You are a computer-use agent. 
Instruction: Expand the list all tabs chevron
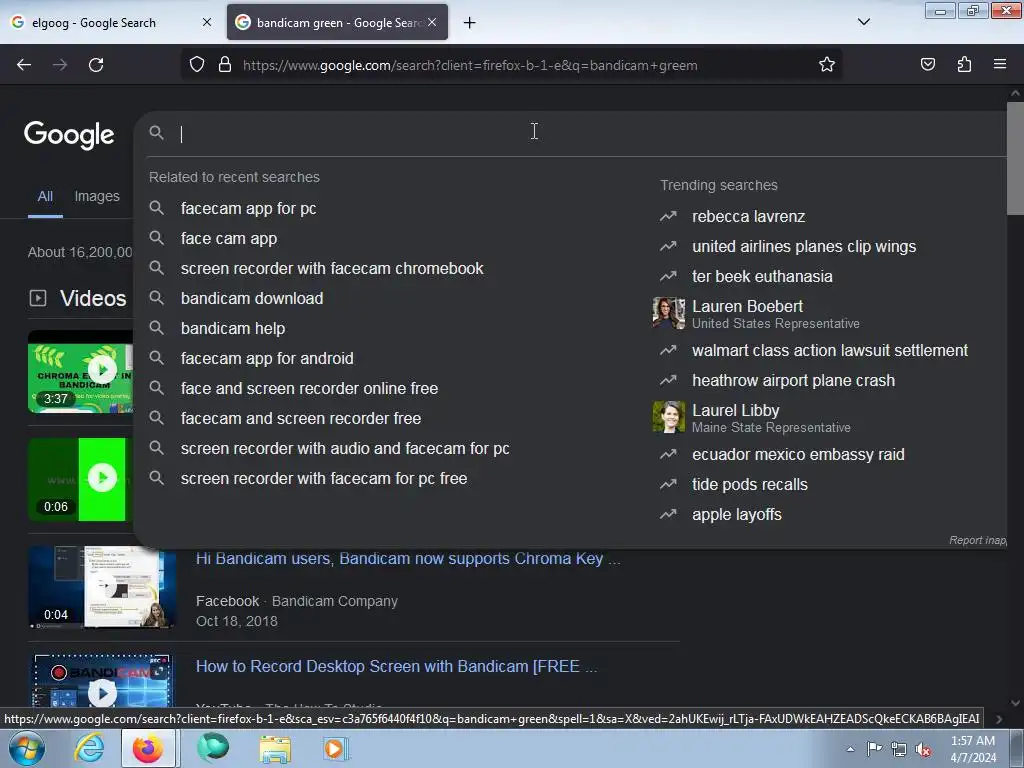coord(863,22)
